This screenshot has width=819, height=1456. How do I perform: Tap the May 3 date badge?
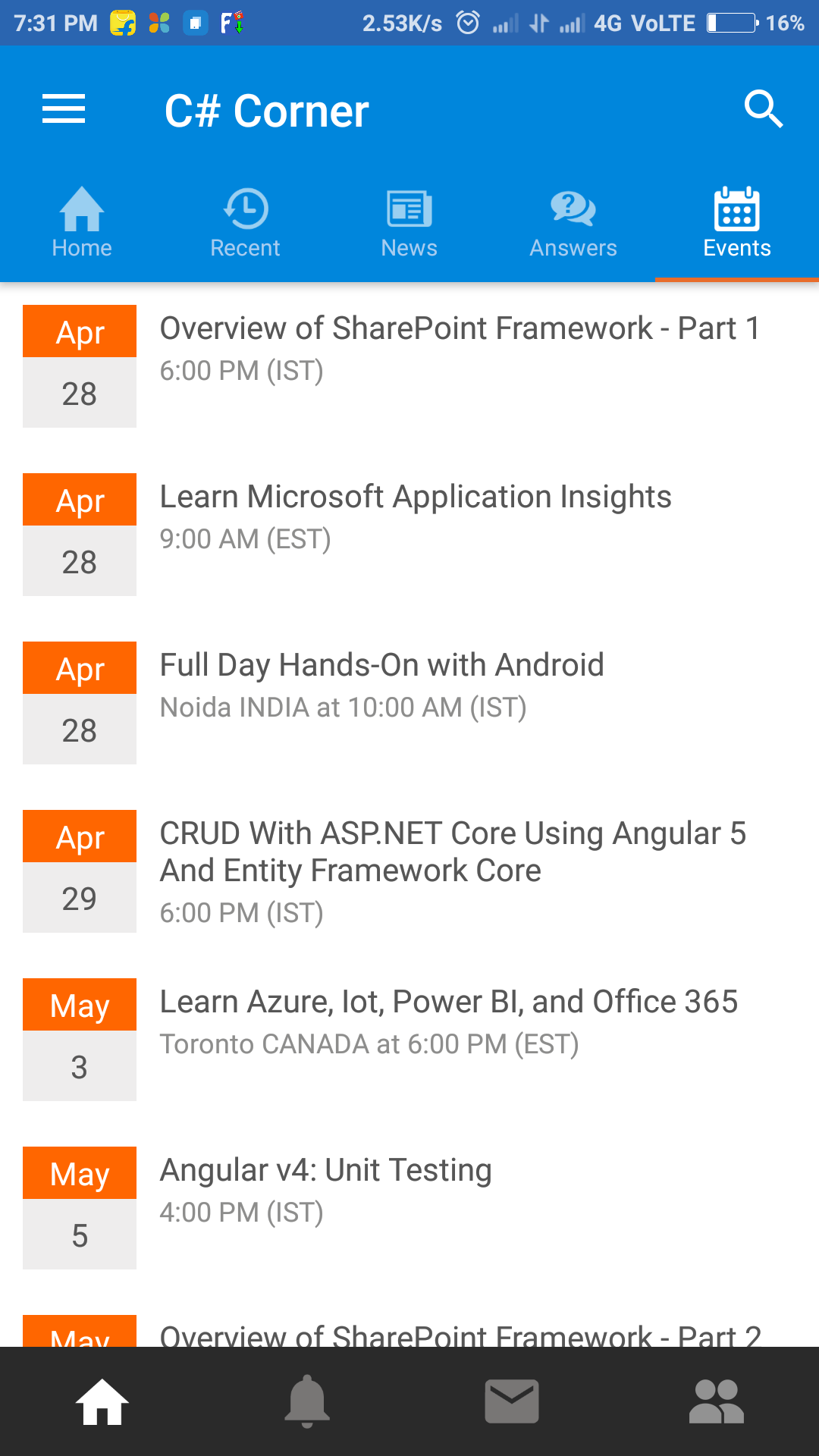pyautogui.click(x=80, y=1040)
